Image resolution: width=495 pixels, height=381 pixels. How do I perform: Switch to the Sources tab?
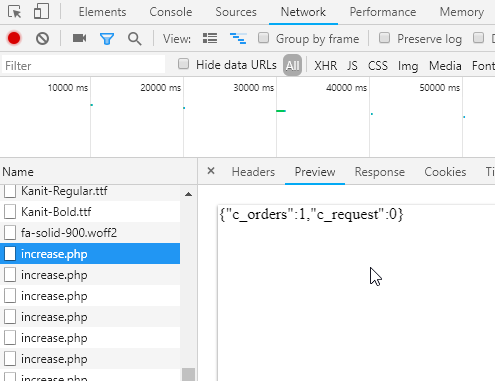(236, 12)
